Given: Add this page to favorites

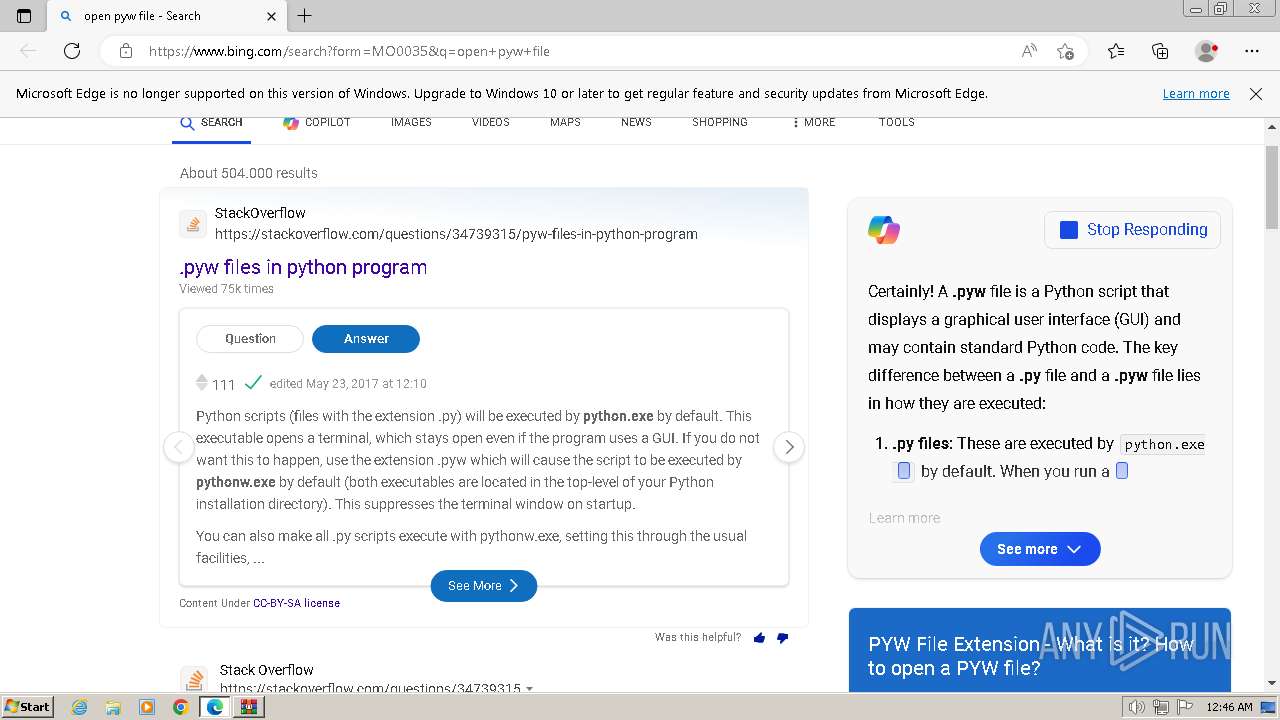Looking at the screenshot, I should pyautogui.click(x=1065, y=51).
